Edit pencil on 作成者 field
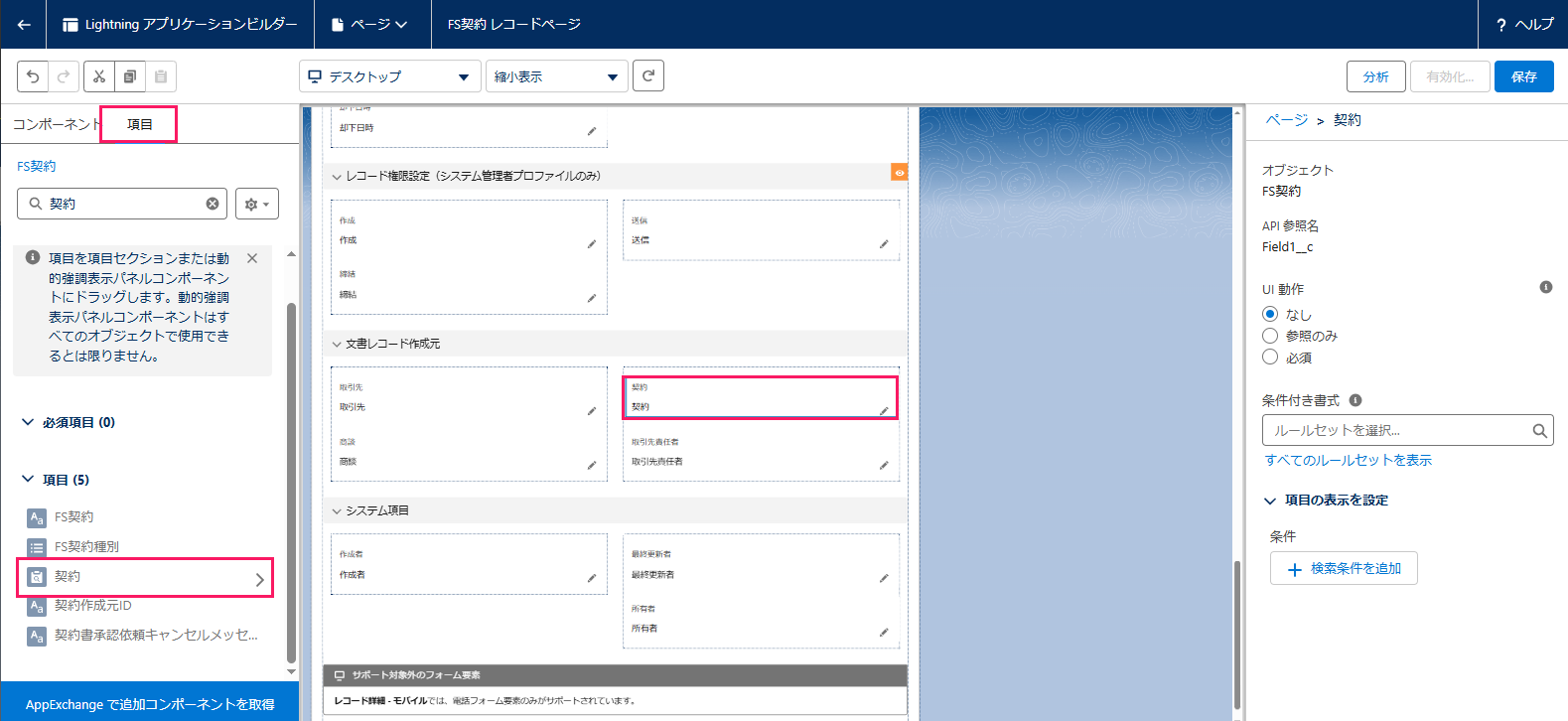Image resolution: width=1568 pixels, height=721 pixels. (592, 578)
